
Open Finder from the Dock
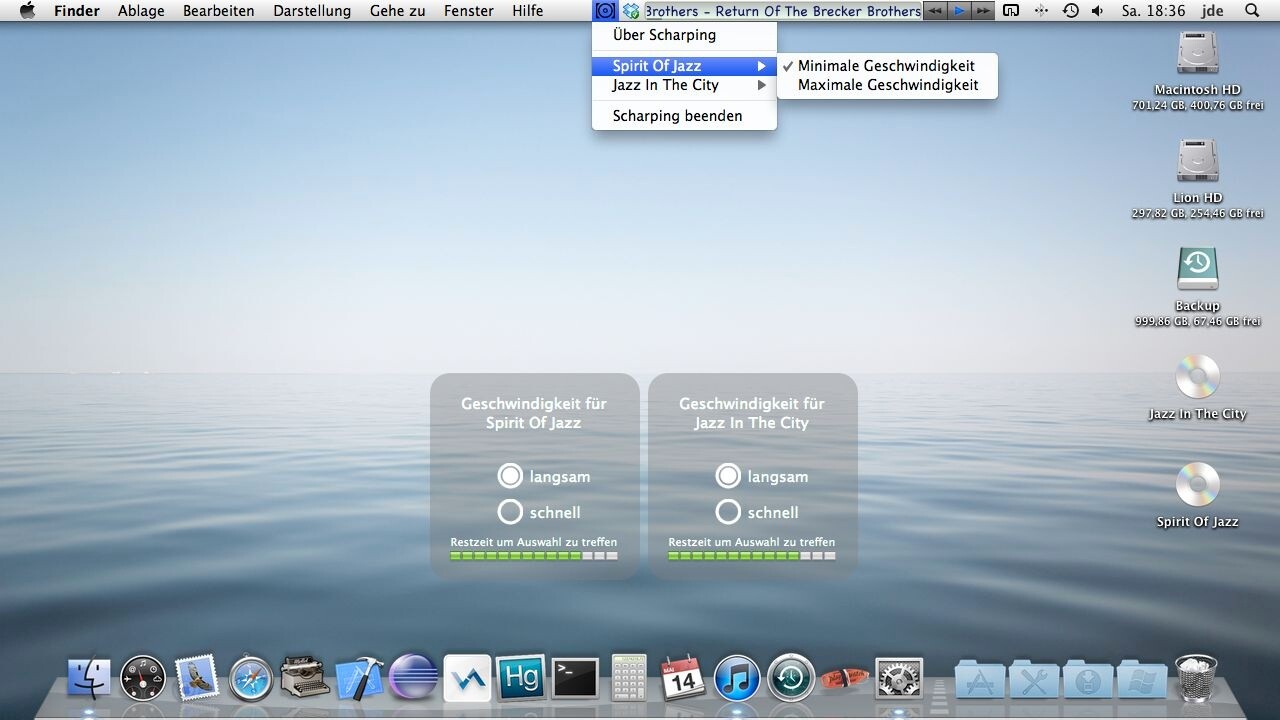point(89,678)
